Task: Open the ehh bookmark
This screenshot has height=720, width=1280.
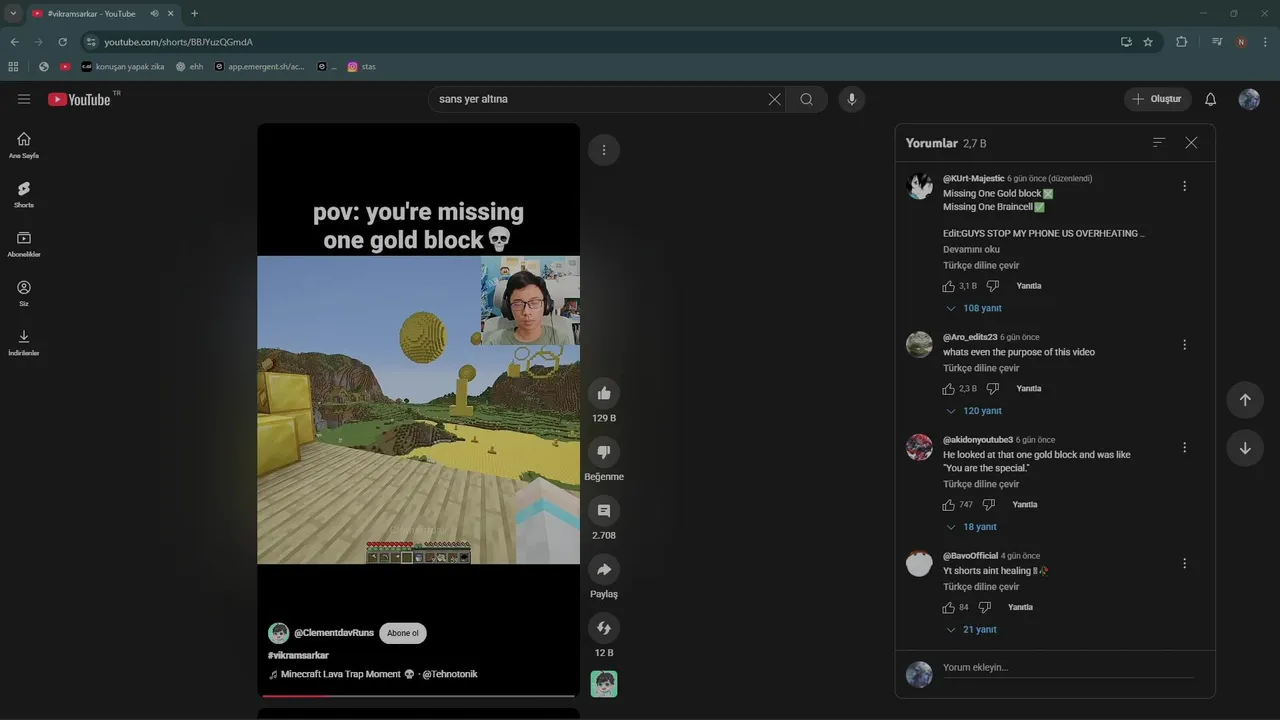Action: pyautogui.click(x=189, y=67)
